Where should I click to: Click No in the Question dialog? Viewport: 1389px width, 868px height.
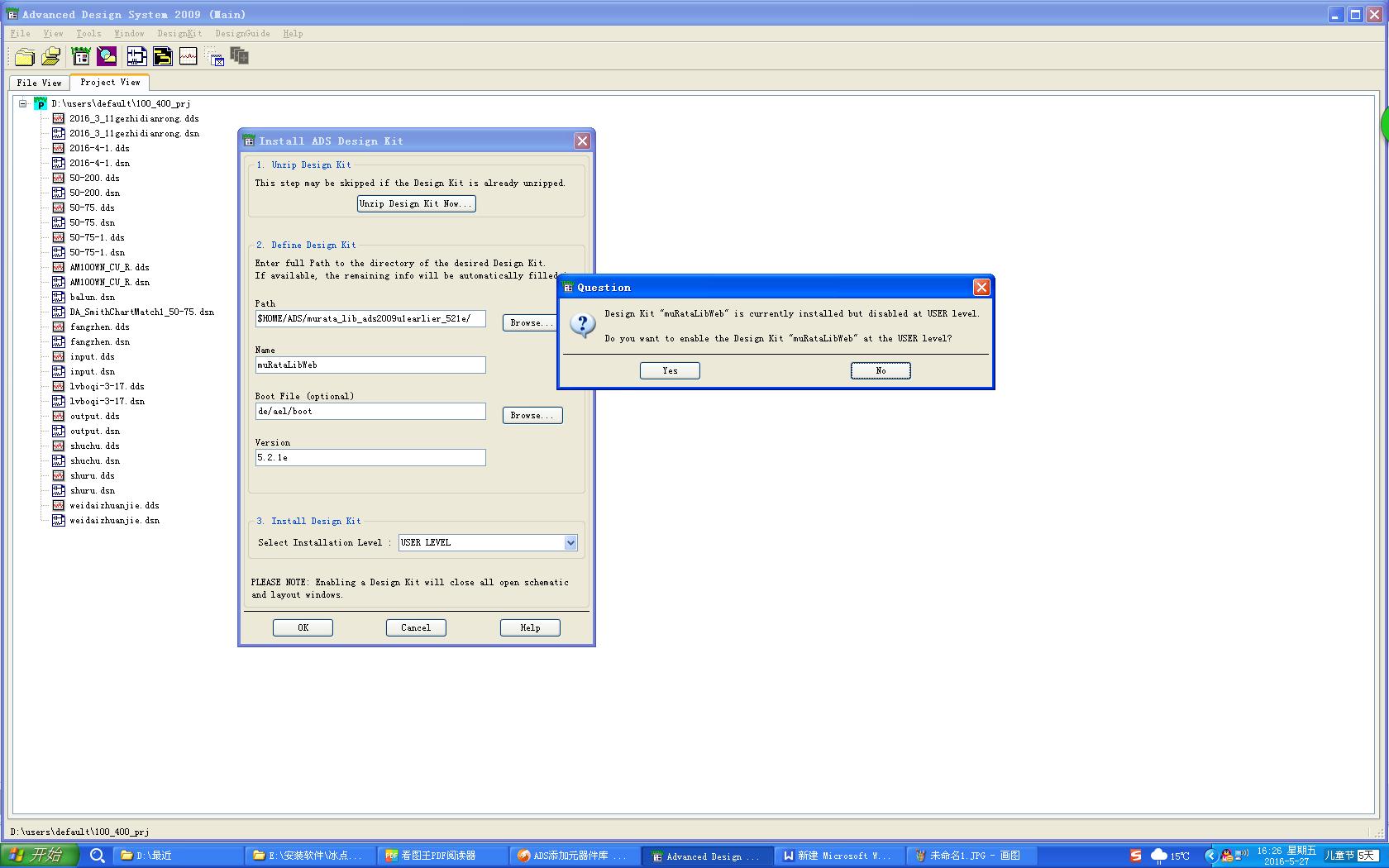point(881,371)
